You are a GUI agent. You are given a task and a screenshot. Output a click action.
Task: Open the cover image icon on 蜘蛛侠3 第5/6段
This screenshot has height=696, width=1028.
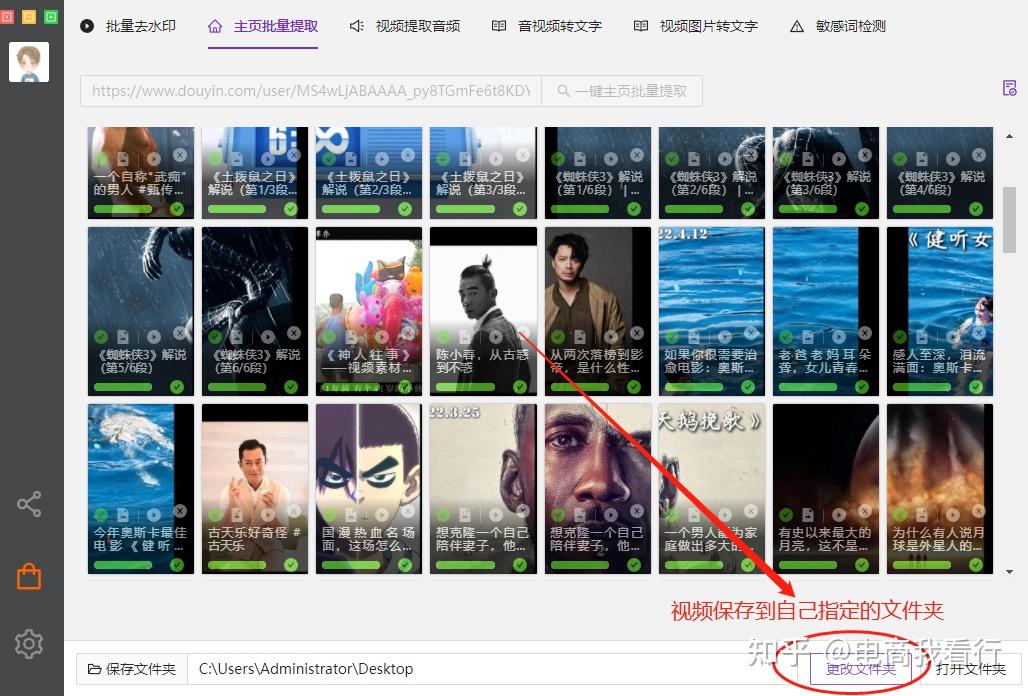click(x=123, y=337)
